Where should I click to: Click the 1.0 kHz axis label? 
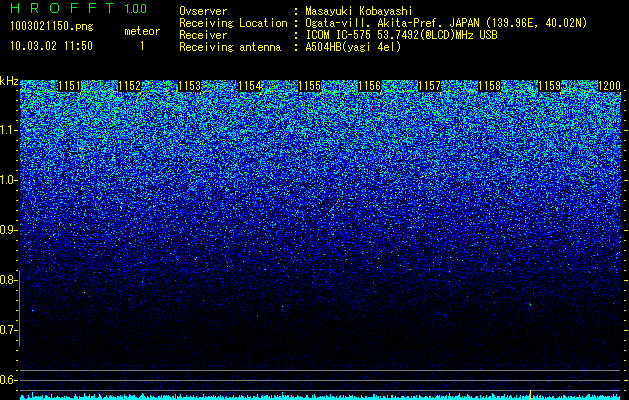7,180
